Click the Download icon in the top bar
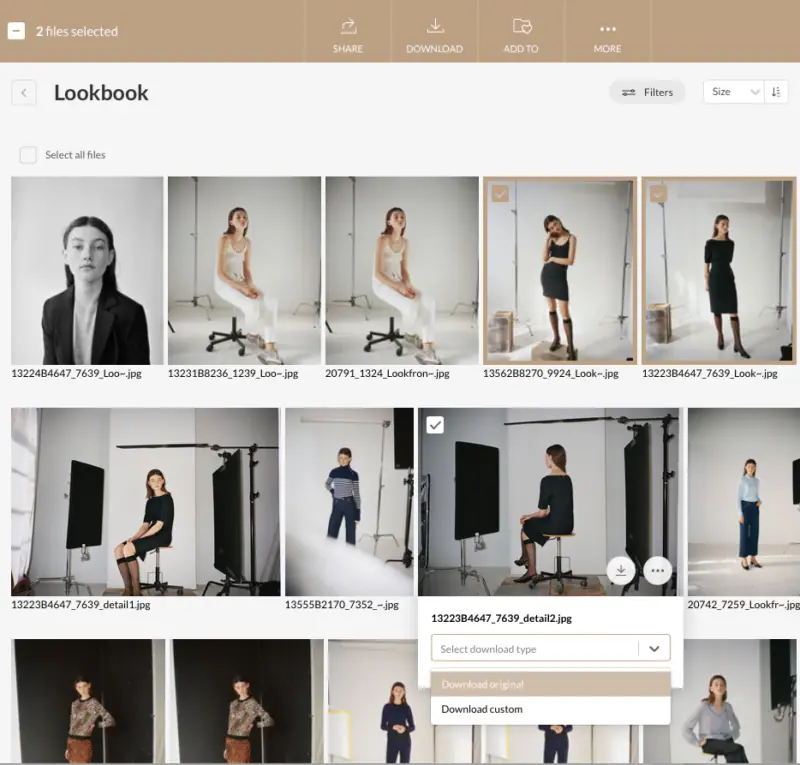Image resolution: width=800 pixels, height=765 pixels. point(435,27)
